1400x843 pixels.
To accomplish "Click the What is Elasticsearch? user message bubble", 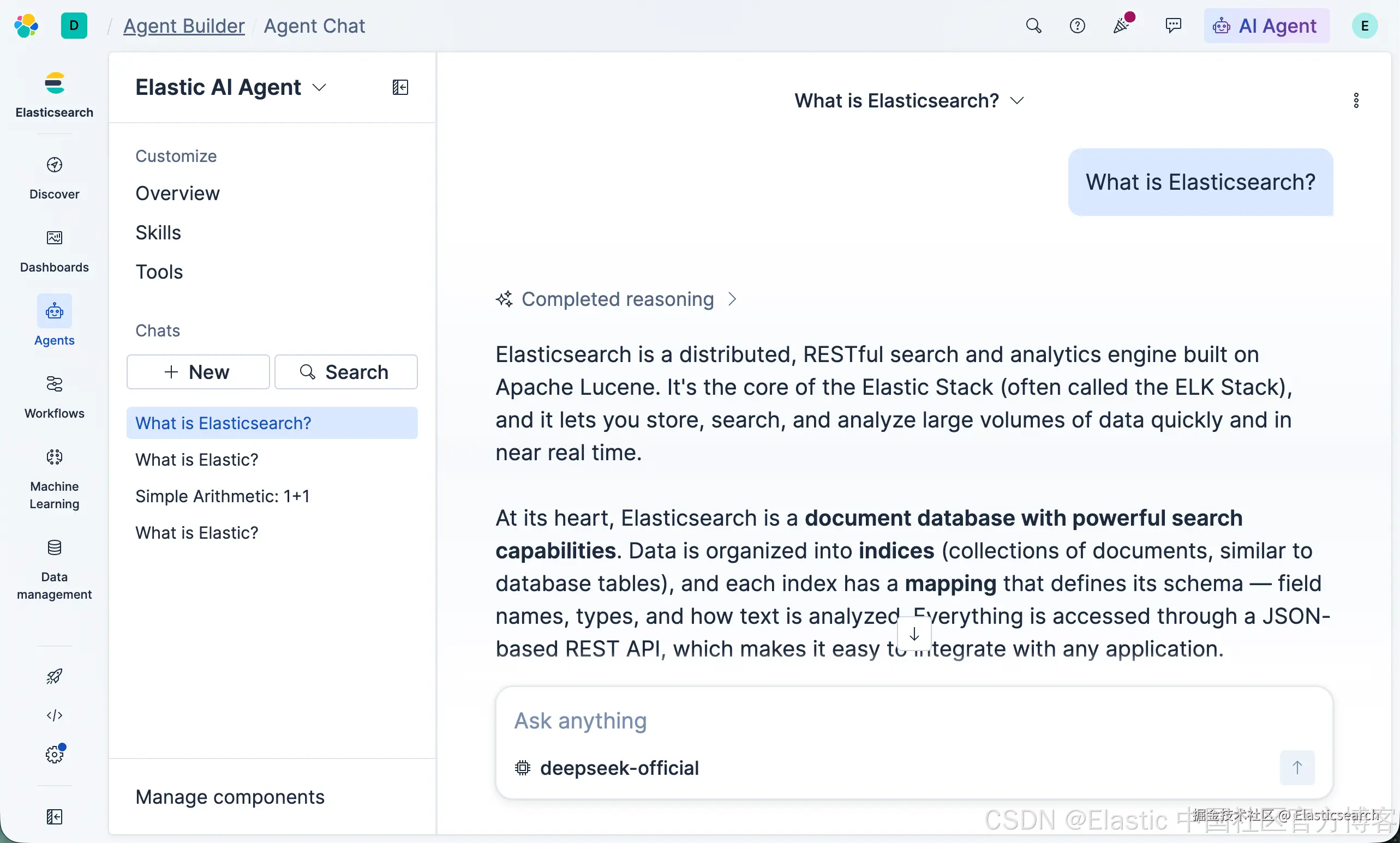I will (x=1200, y=182).
